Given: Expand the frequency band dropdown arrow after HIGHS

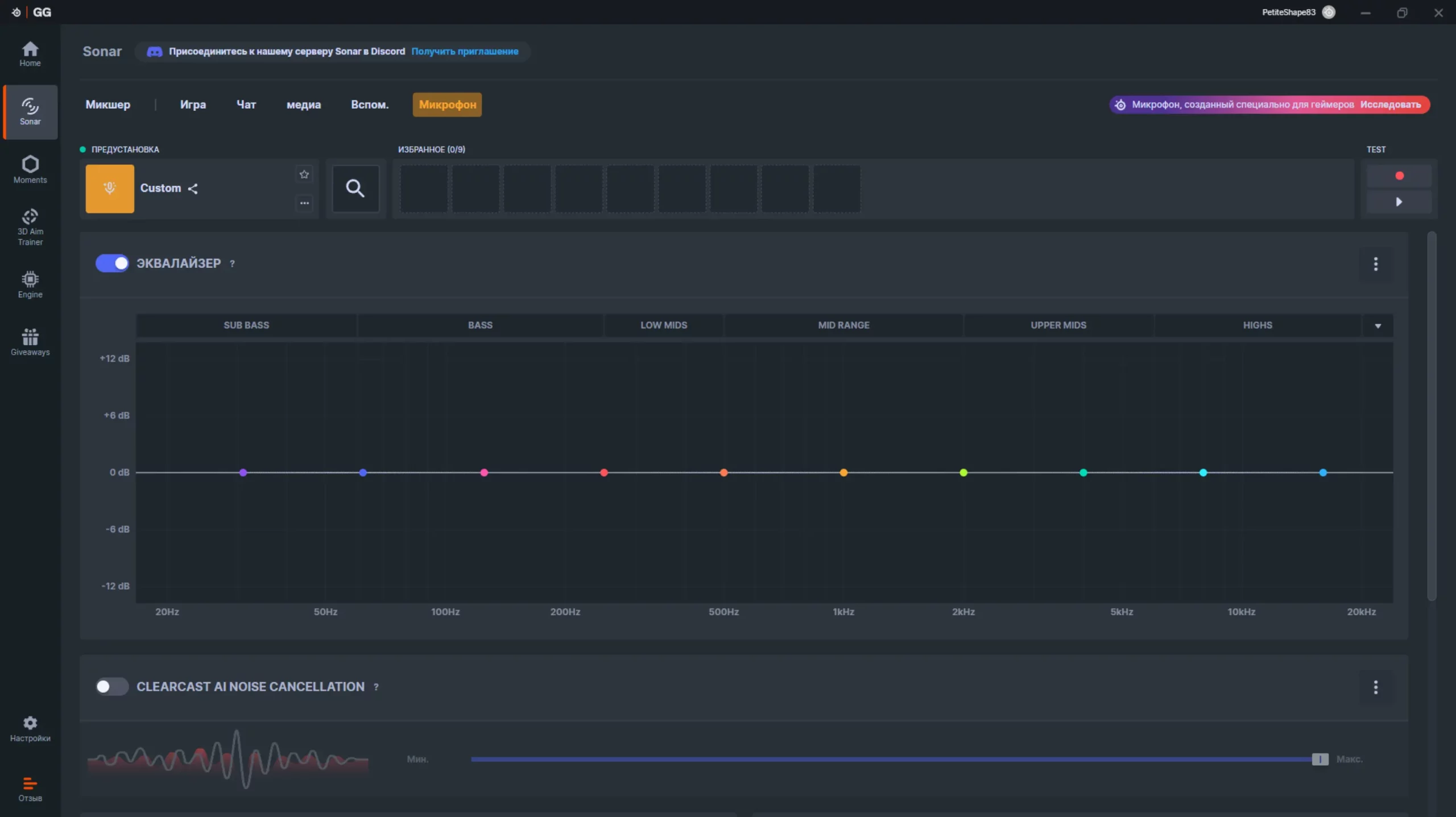Looking at the screenshot, I should pyautogui.click(x=1378, y=326).
